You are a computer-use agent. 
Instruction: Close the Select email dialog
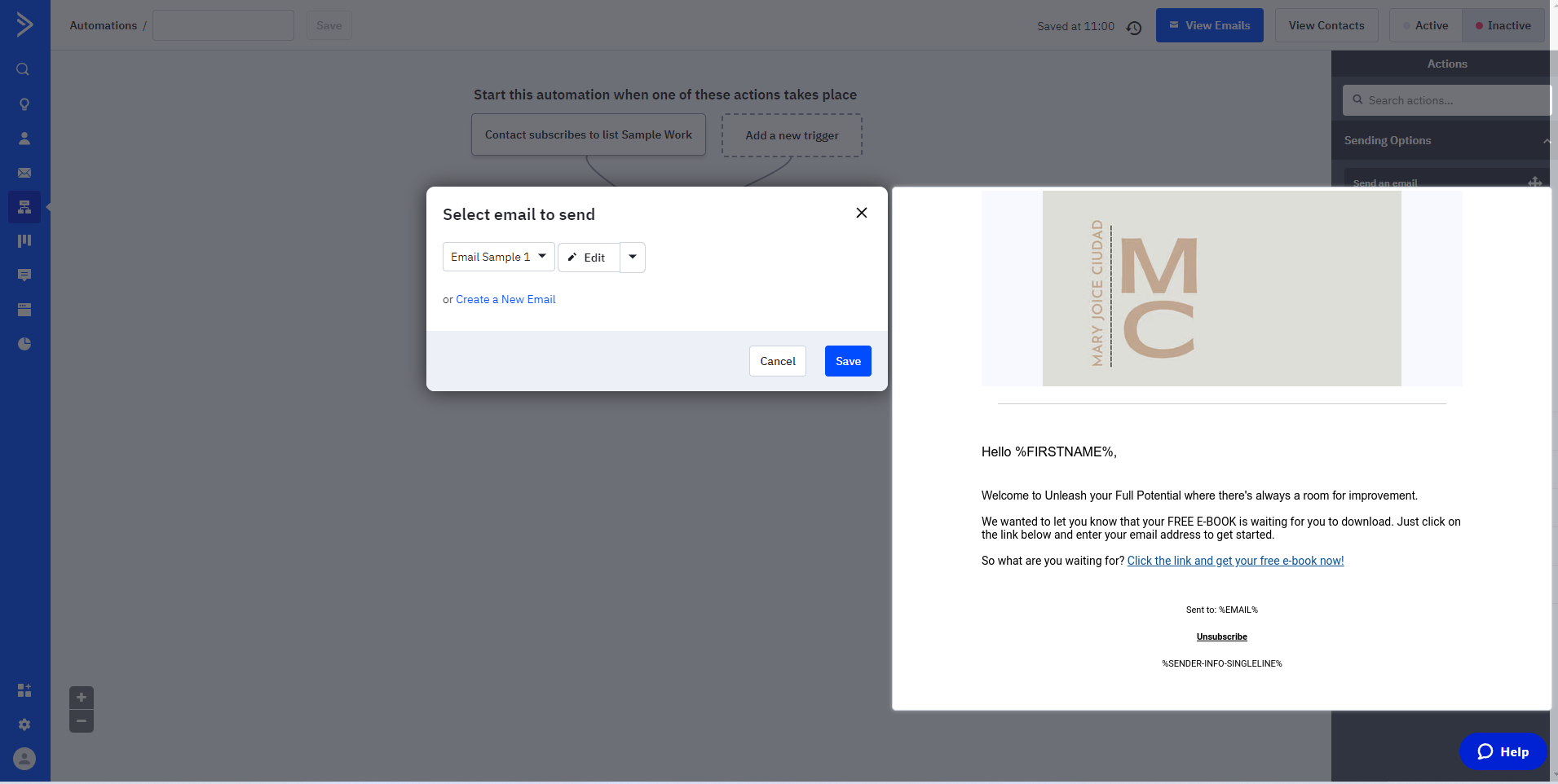[x=862, y=213]
